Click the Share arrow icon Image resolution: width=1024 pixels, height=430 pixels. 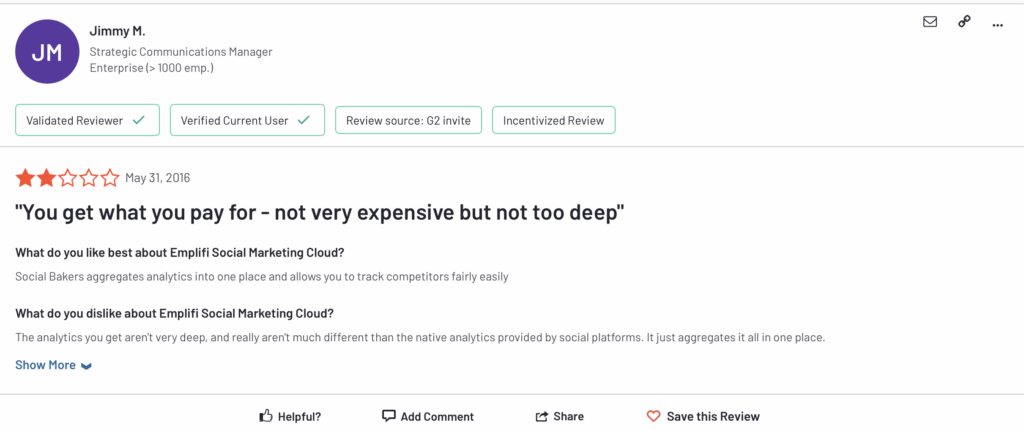tap(541, 416)
